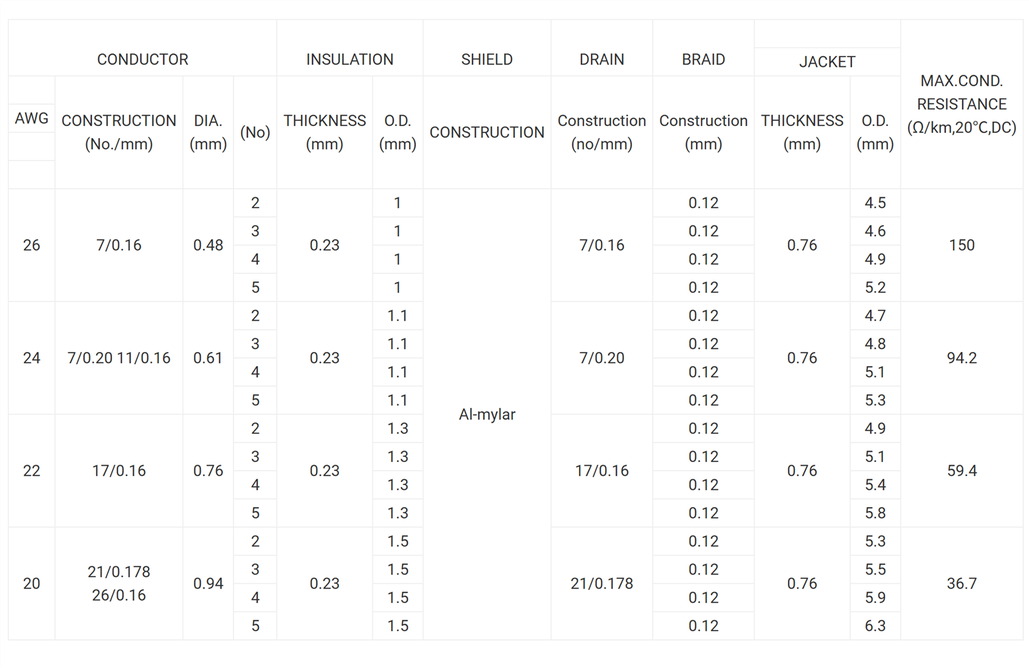Click the Al-mylar shield construction cell
Screen dimensions: 1029x669
point(486,414)
